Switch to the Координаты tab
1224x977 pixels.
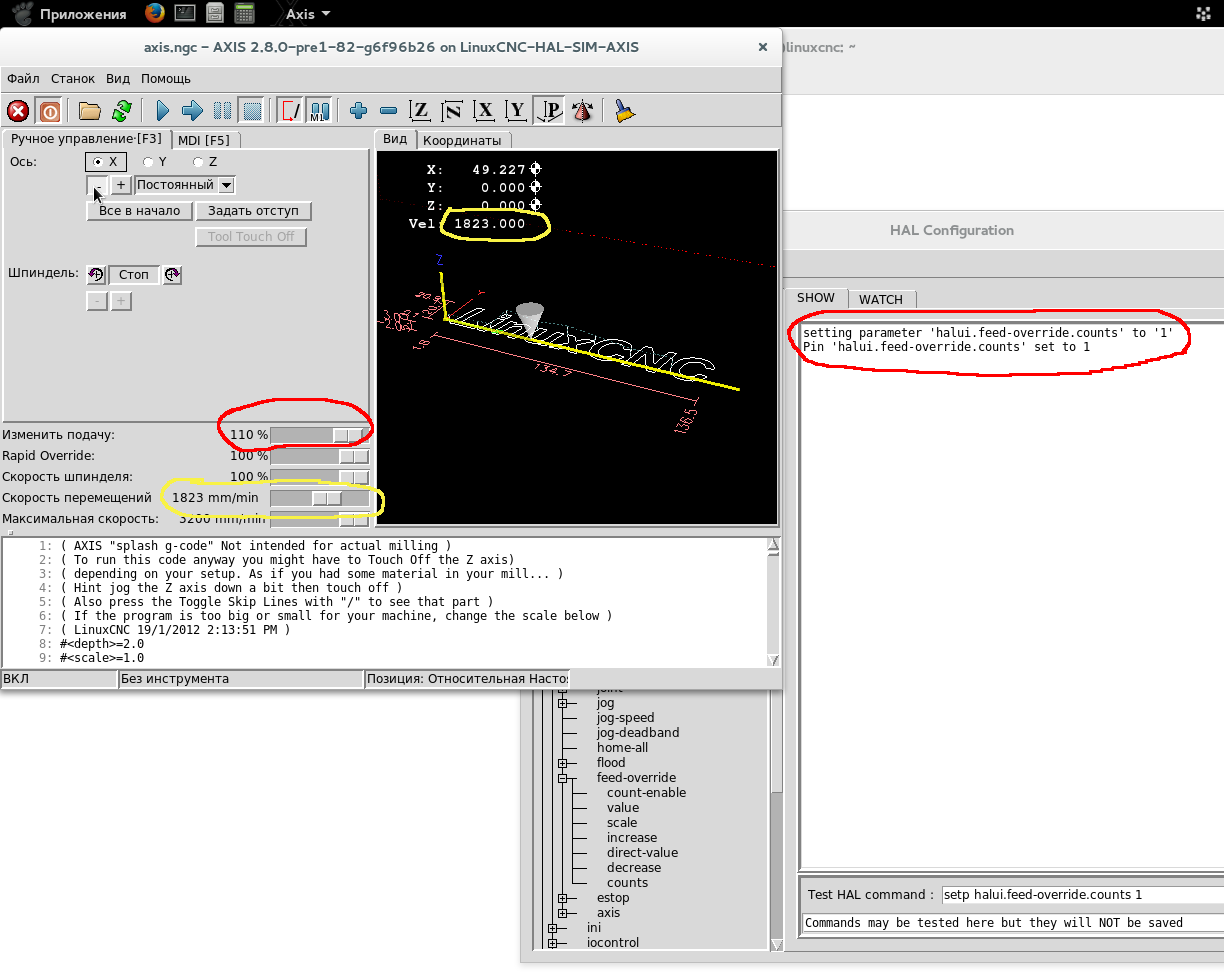(461, 140)
